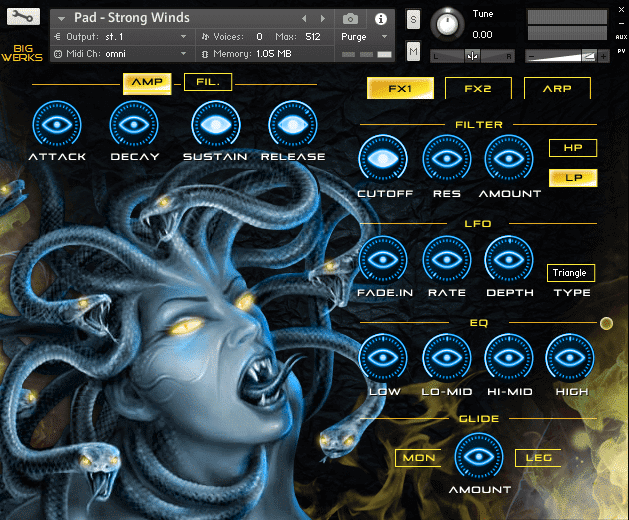Open the Output st. 1 dropdown
629x520 pixels.
coord(124,37)
